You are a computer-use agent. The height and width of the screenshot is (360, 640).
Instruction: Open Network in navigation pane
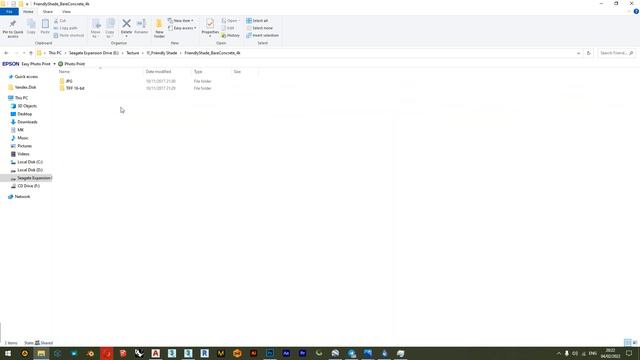[x=22, y=197]
